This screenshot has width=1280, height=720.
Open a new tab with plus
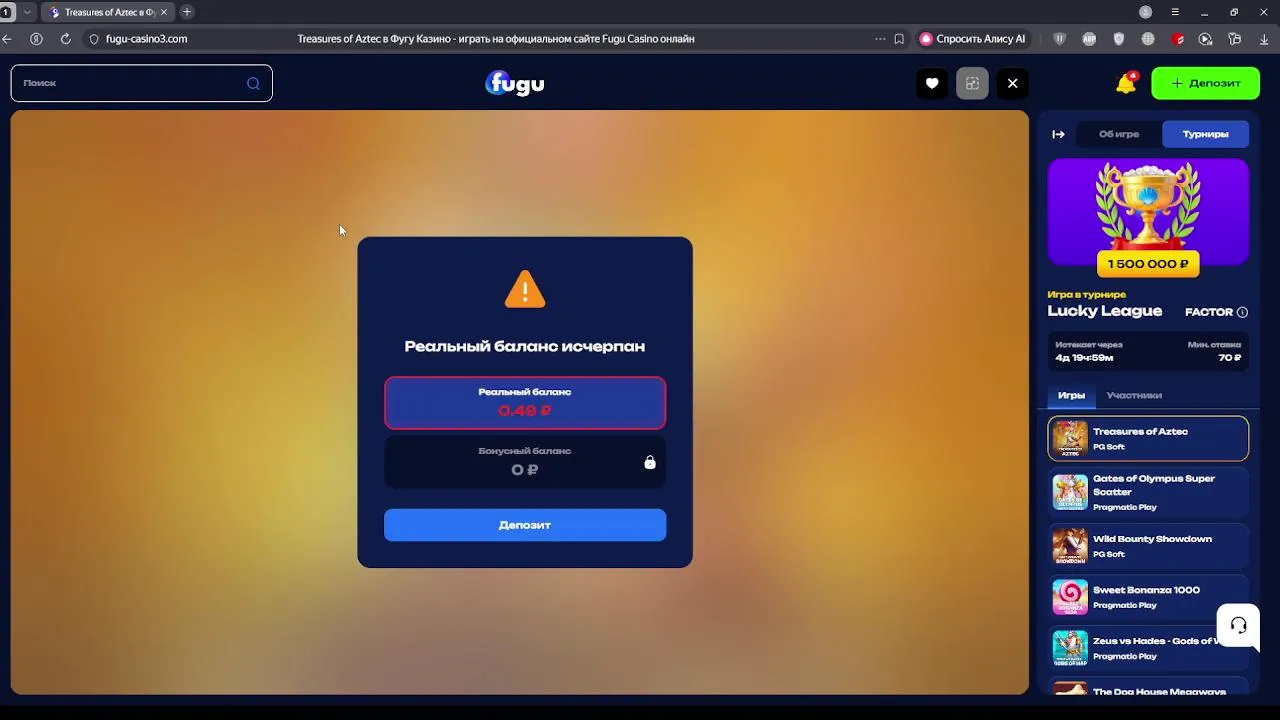point(187,12)
